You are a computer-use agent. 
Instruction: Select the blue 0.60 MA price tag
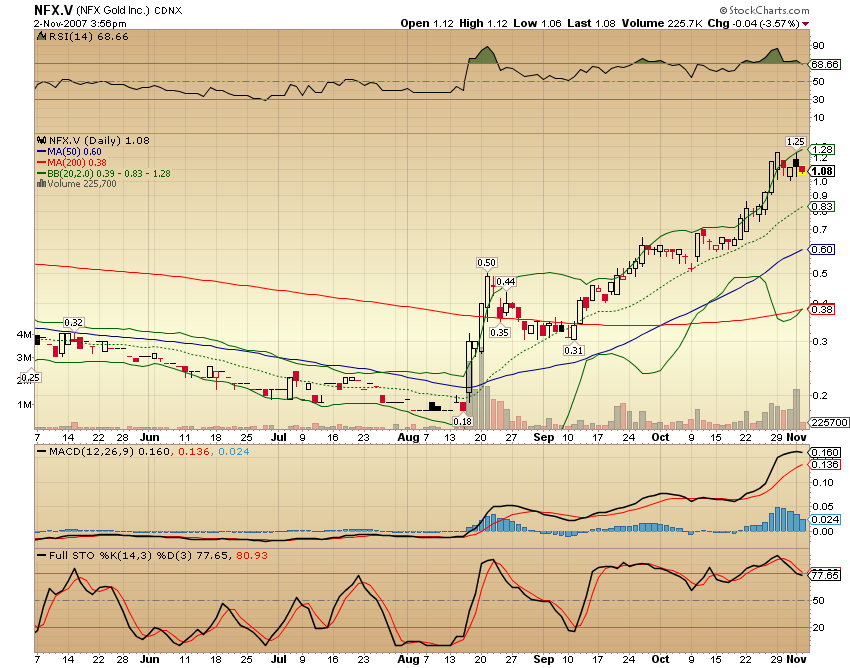(x=823, y=250)
